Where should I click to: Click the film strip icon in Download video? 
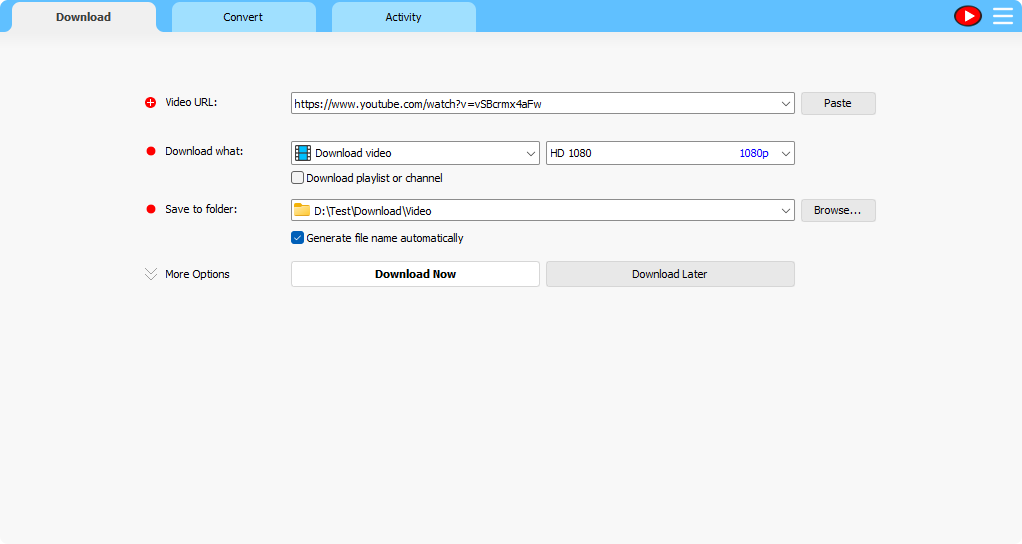(303, 153)
